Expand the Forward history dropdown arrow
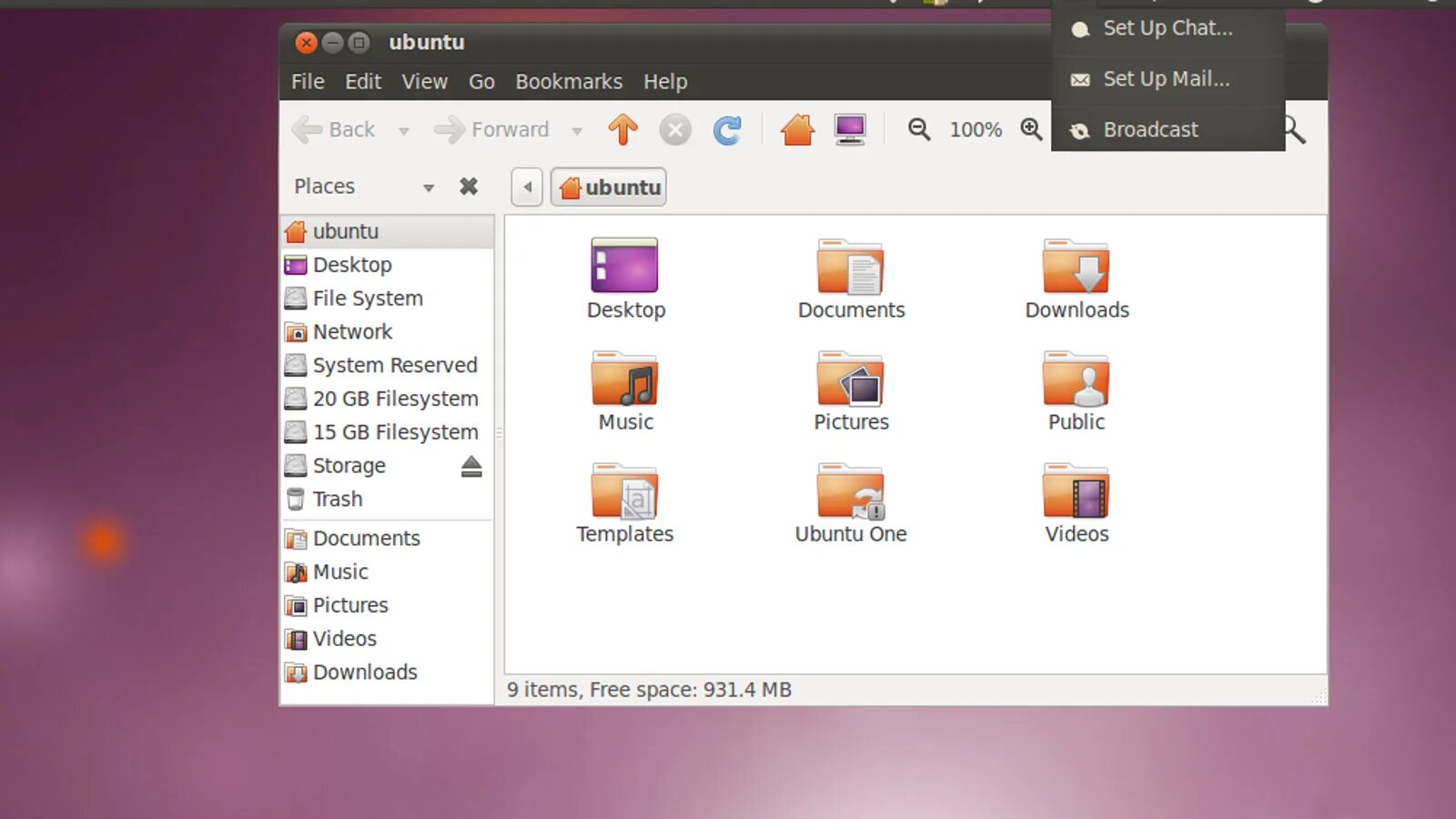The height and width of the screenshot is (819, 1456). (x=577, y=131)
